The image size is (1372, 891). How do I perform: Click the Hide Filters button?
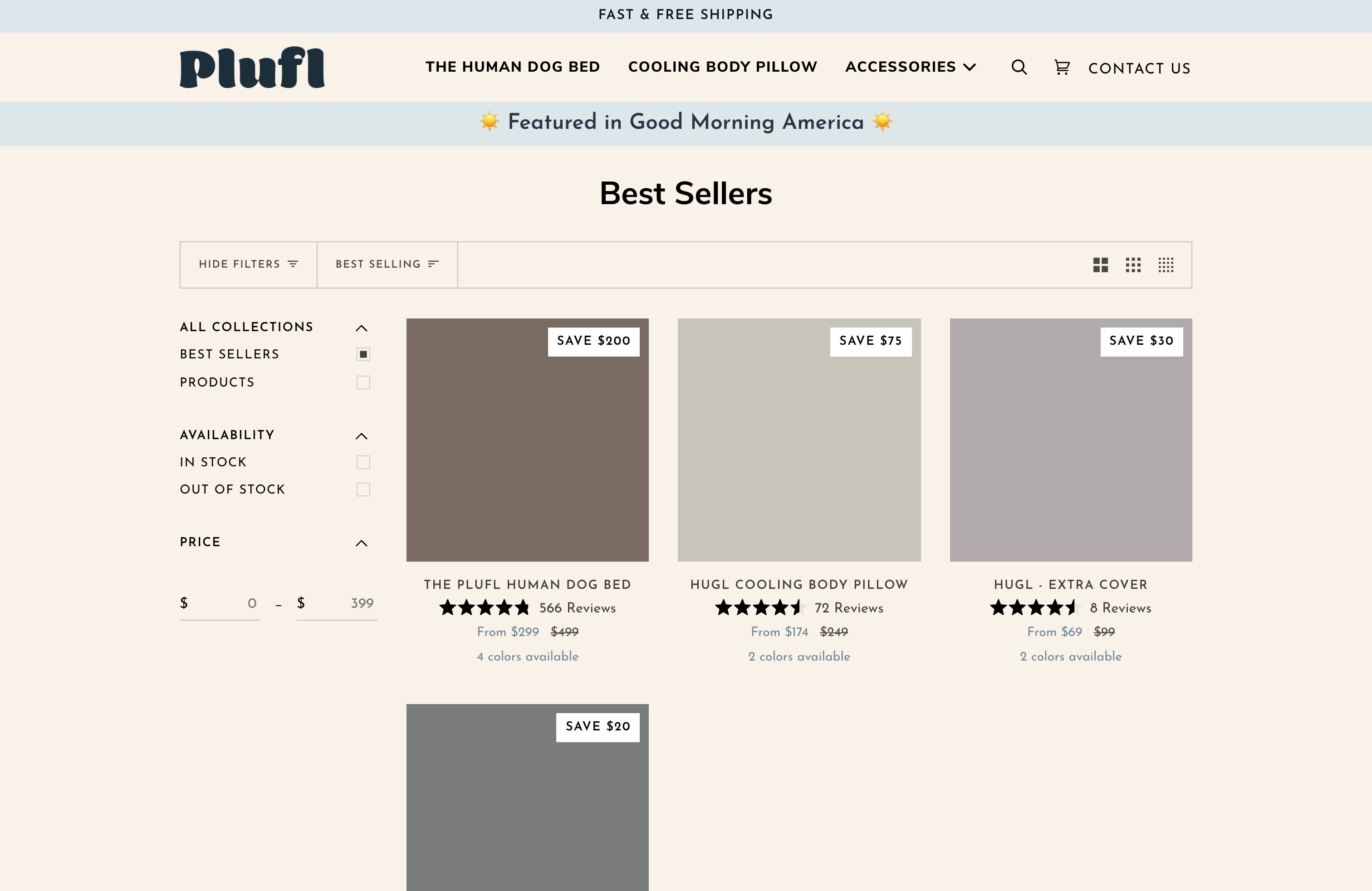coord(248,264)
